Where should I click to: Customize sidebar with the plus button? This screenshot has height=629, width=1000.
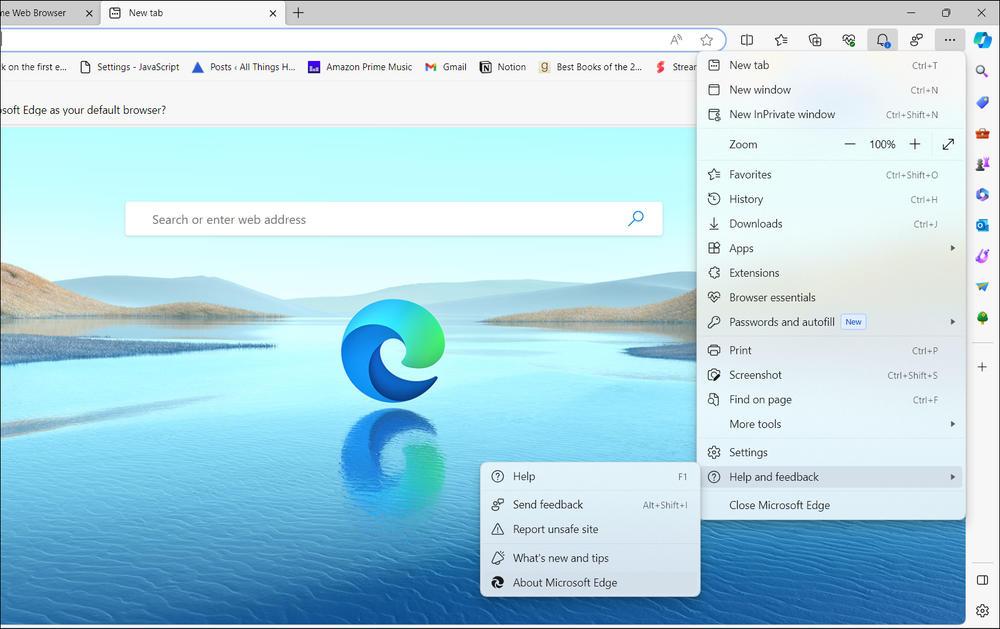982,366
